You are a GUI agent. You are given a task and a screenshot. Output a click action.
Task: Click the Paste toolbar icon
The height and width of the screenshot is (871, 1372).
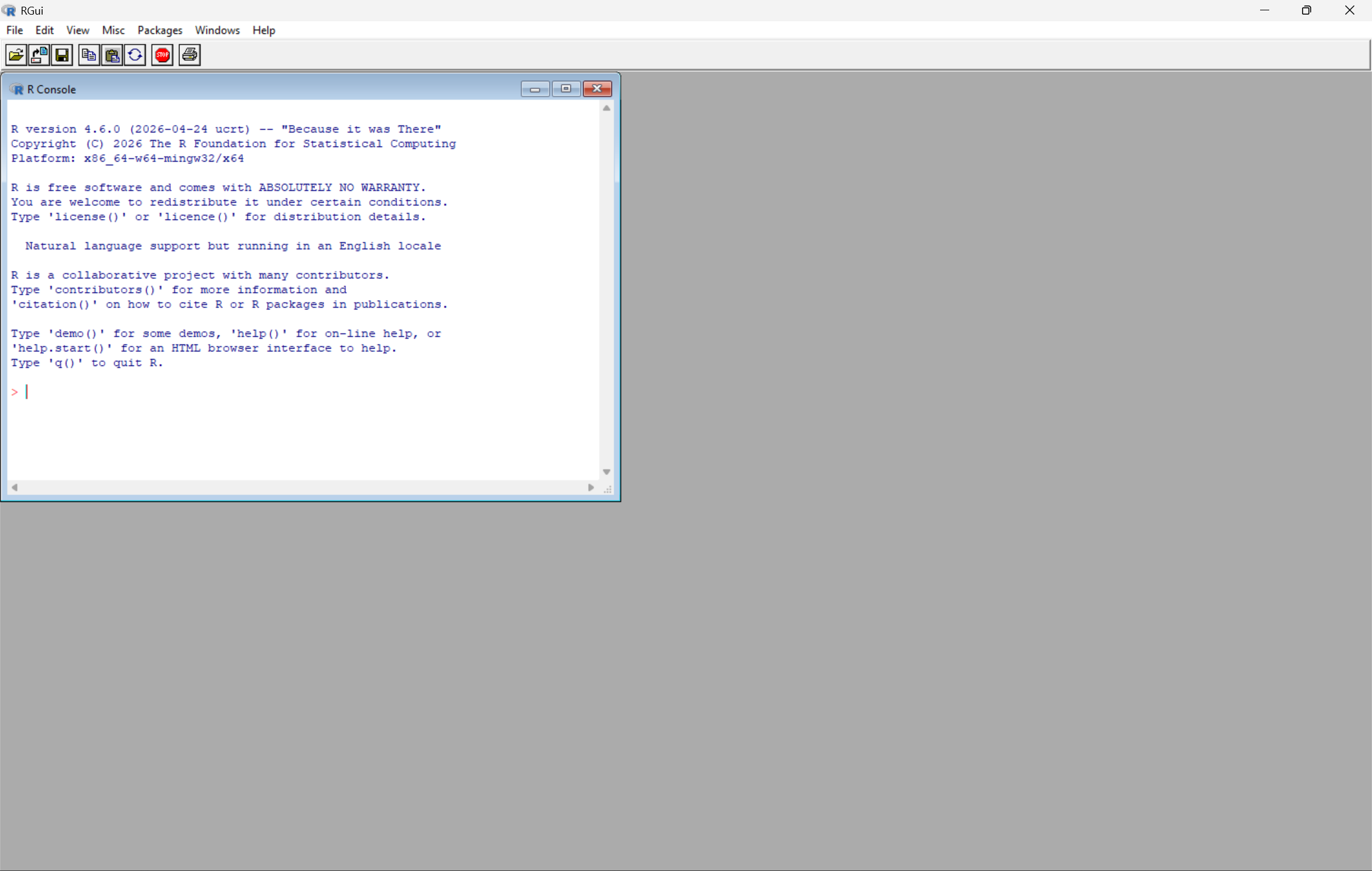click(x=112, y=55)
